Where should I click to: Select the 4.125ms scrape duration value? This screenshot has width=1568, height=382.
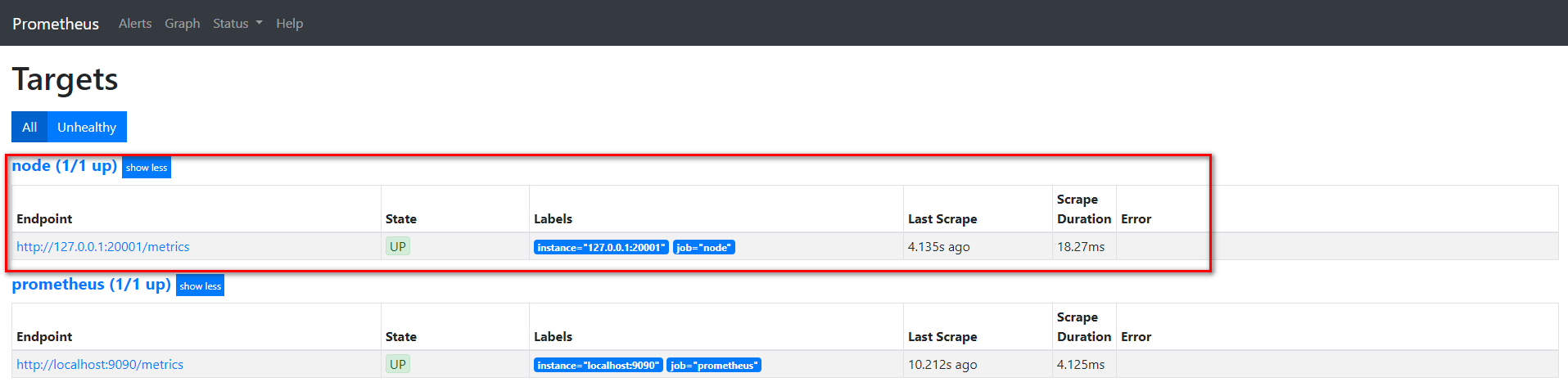click(x=1081, y=364)
